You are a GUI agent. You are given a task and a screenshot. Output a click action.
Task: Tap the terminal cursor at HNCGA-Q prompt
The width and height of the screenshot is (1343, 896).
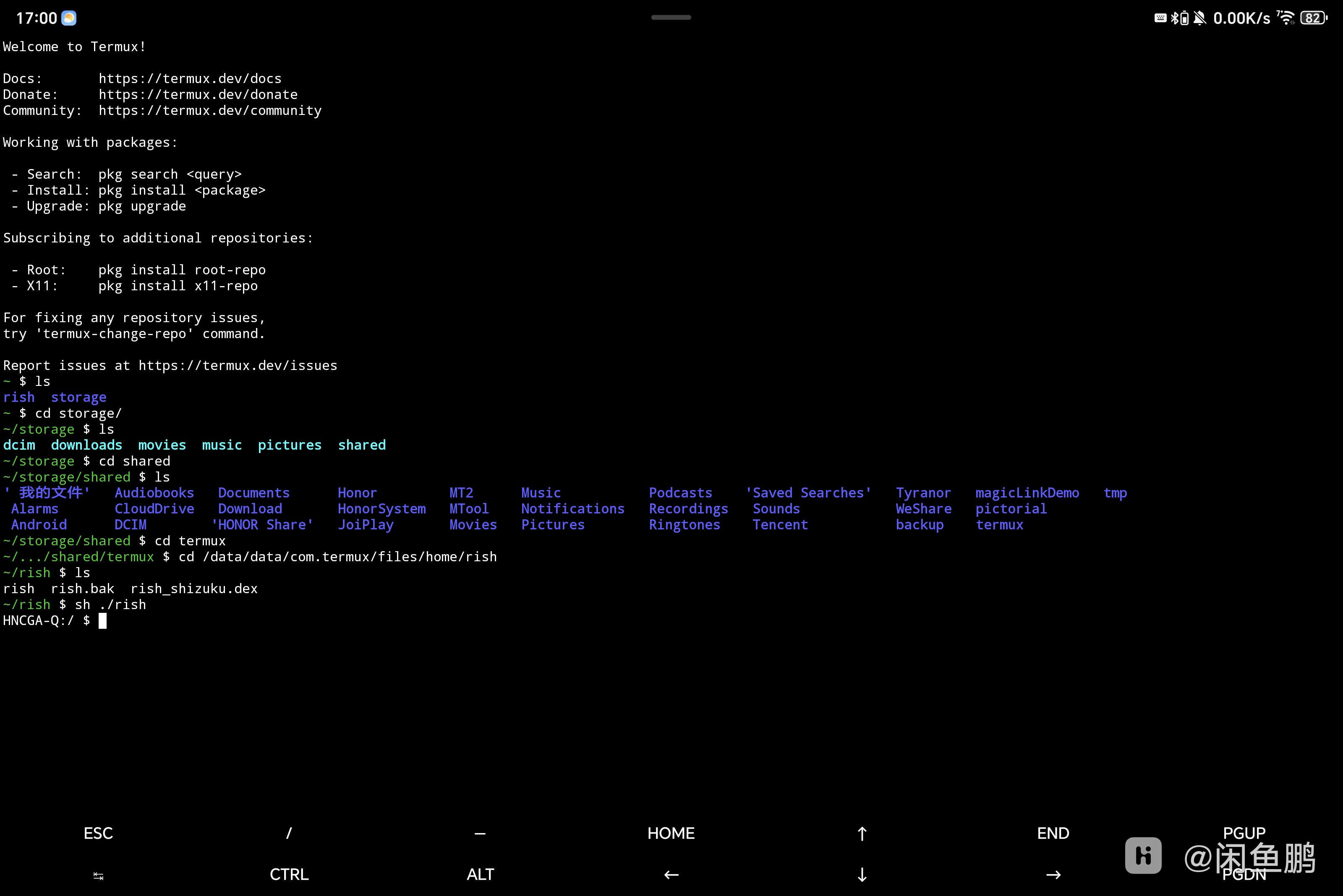102,620
